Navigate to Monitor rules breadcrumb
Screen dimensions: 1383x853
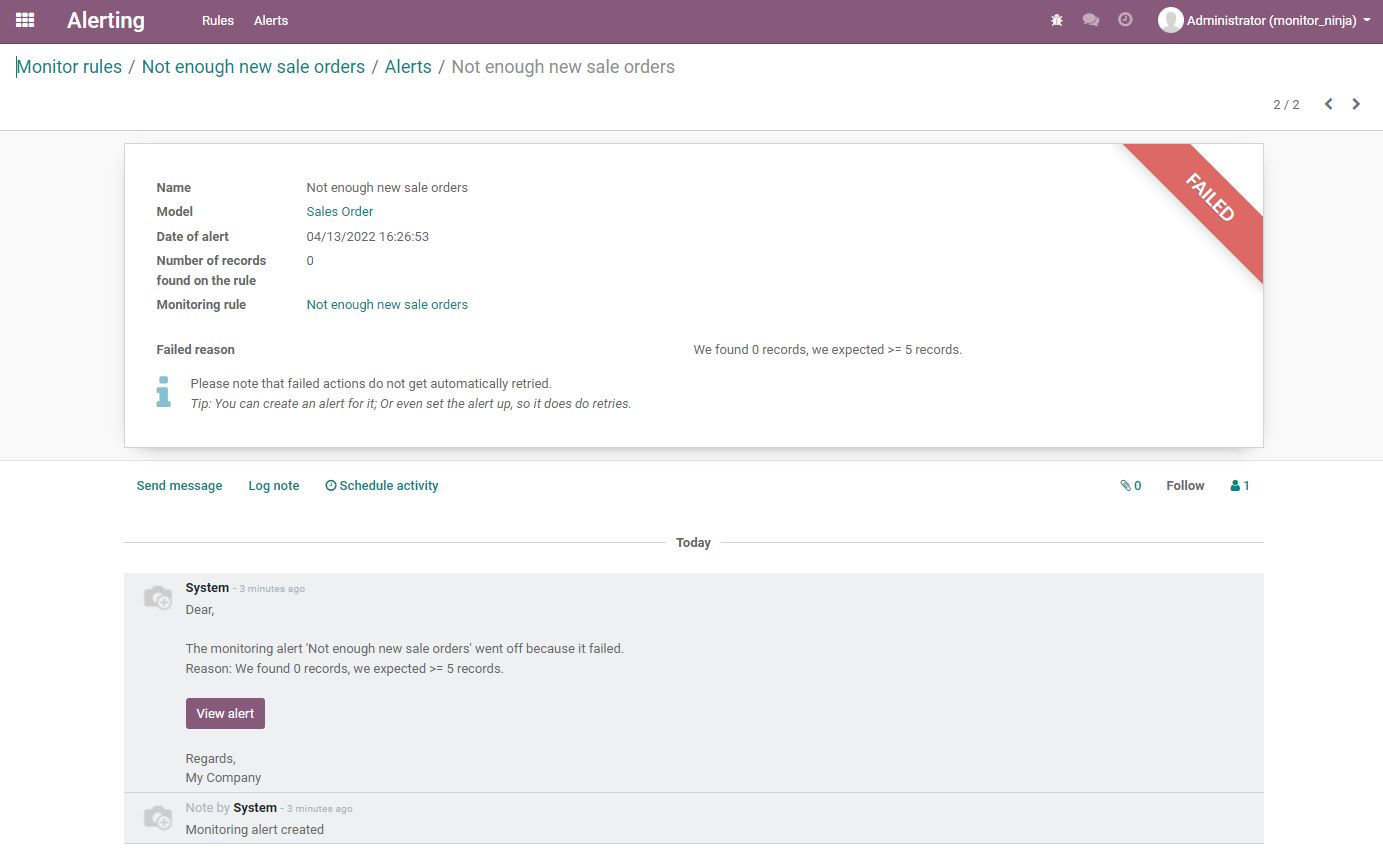(69, 67)
